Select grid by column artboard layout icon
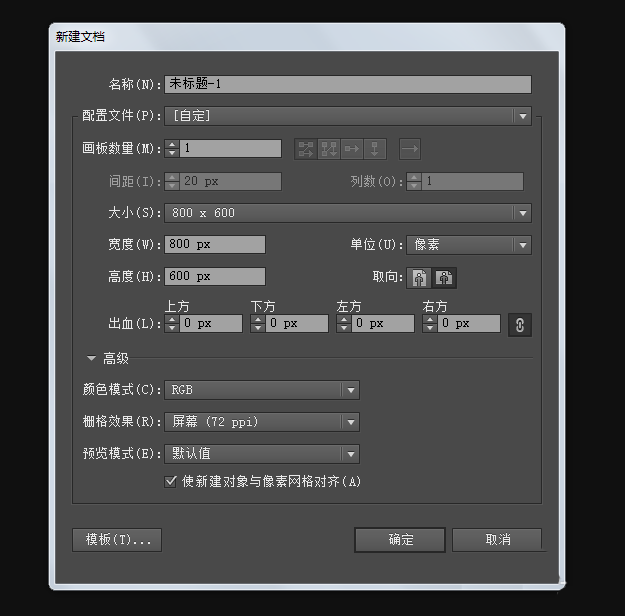 pos(329,149)
